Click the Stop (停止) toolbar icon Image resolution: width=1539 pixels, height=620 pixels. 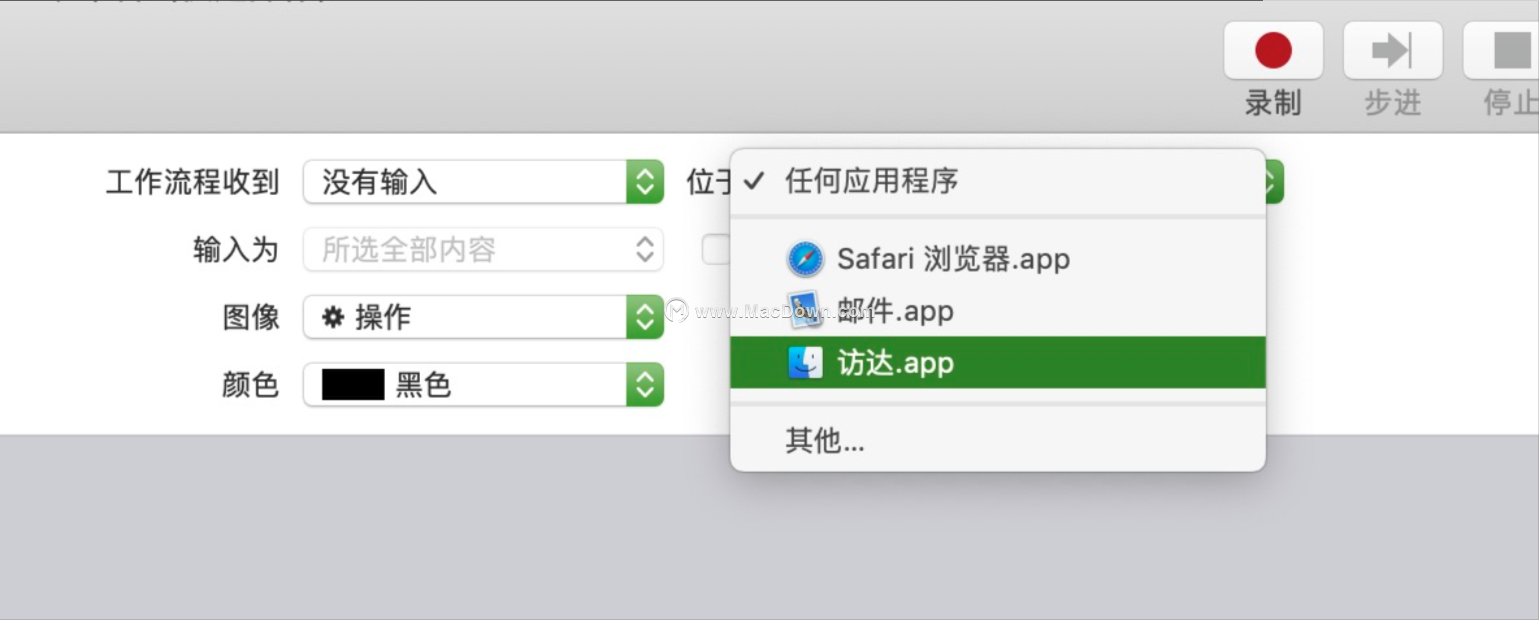1503,51
